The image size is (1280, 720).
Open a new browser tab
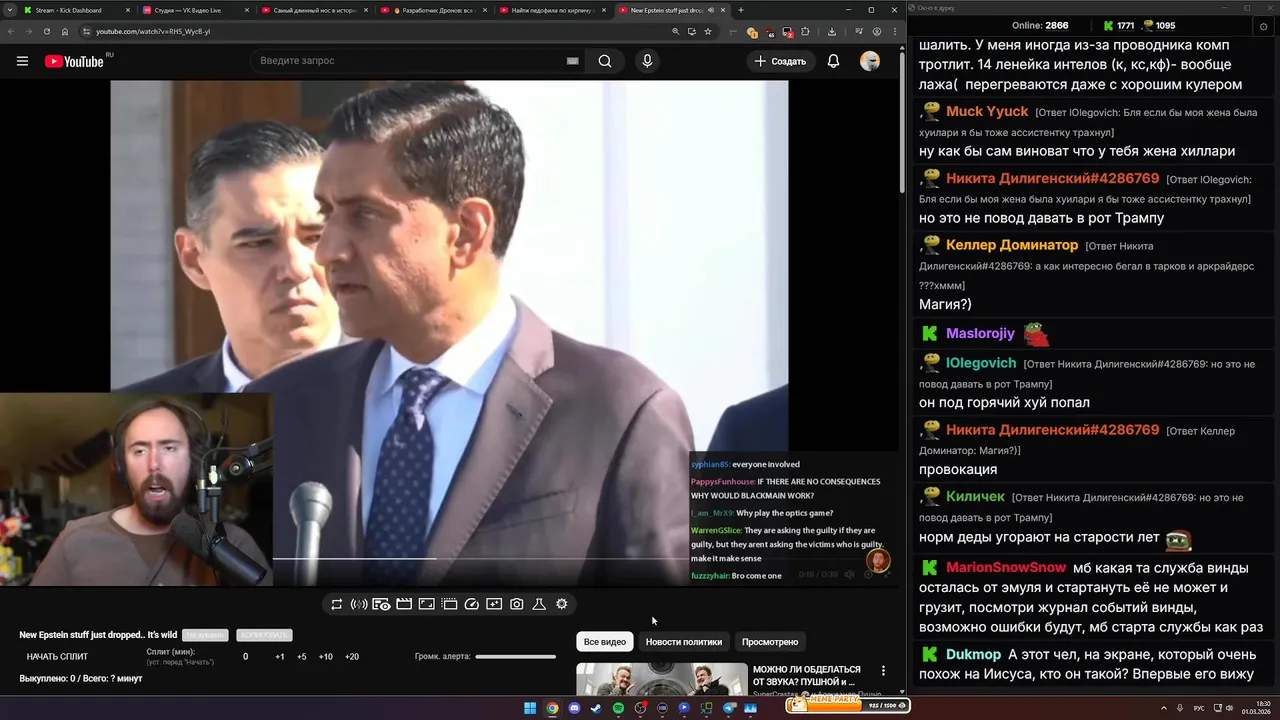pyautogui.click(x=740, y=10)
